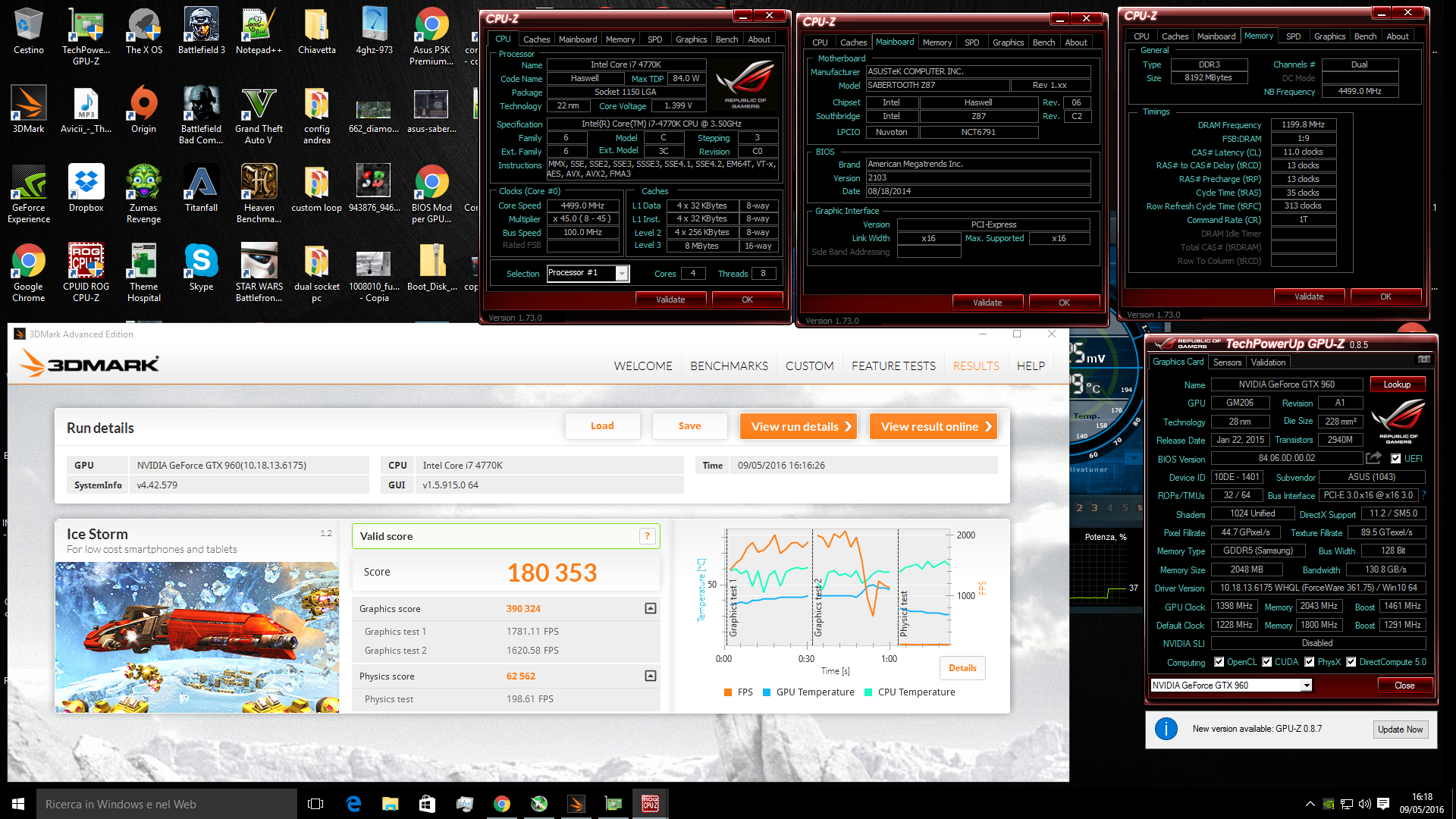Click Update Now in GPU-Z notice

1400,730
